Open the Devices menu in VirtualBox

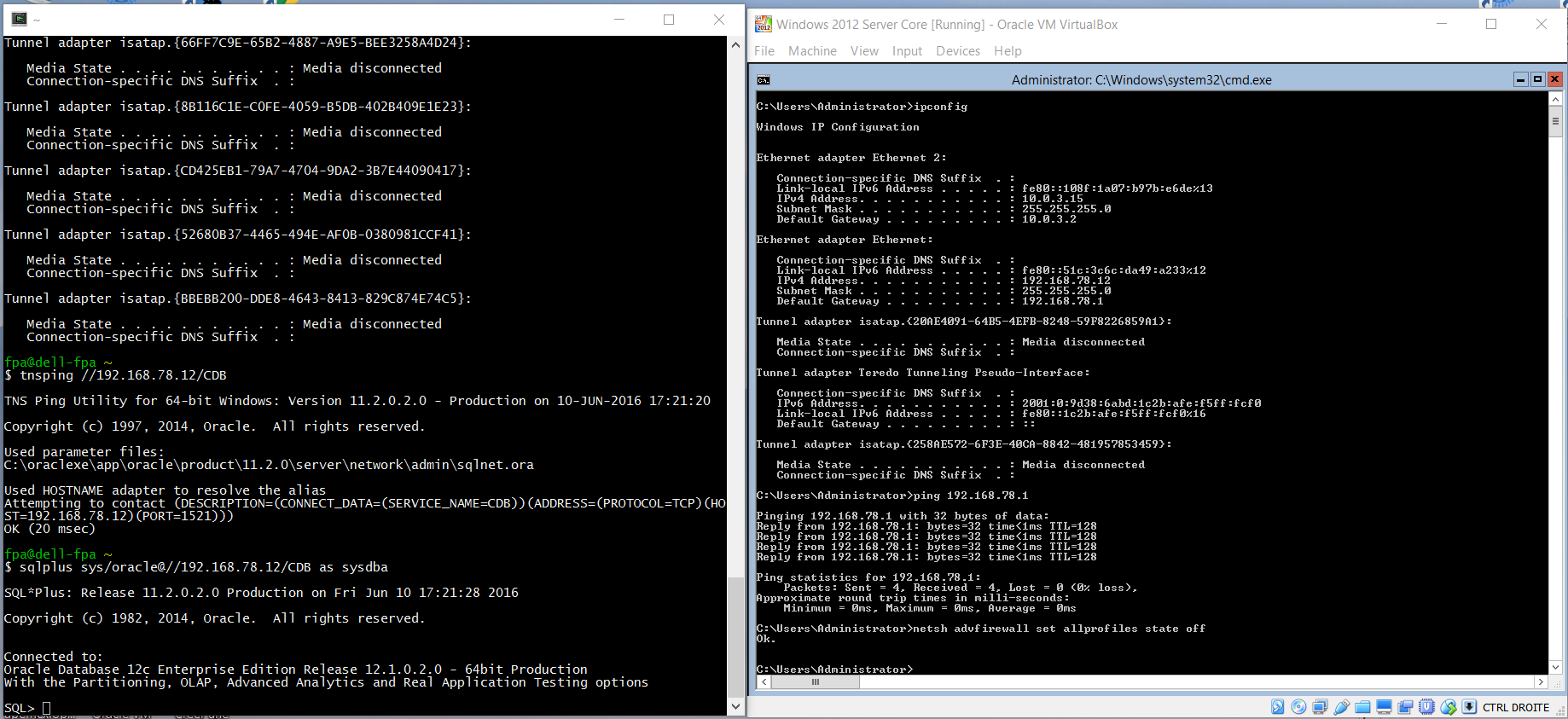[958, 51]
